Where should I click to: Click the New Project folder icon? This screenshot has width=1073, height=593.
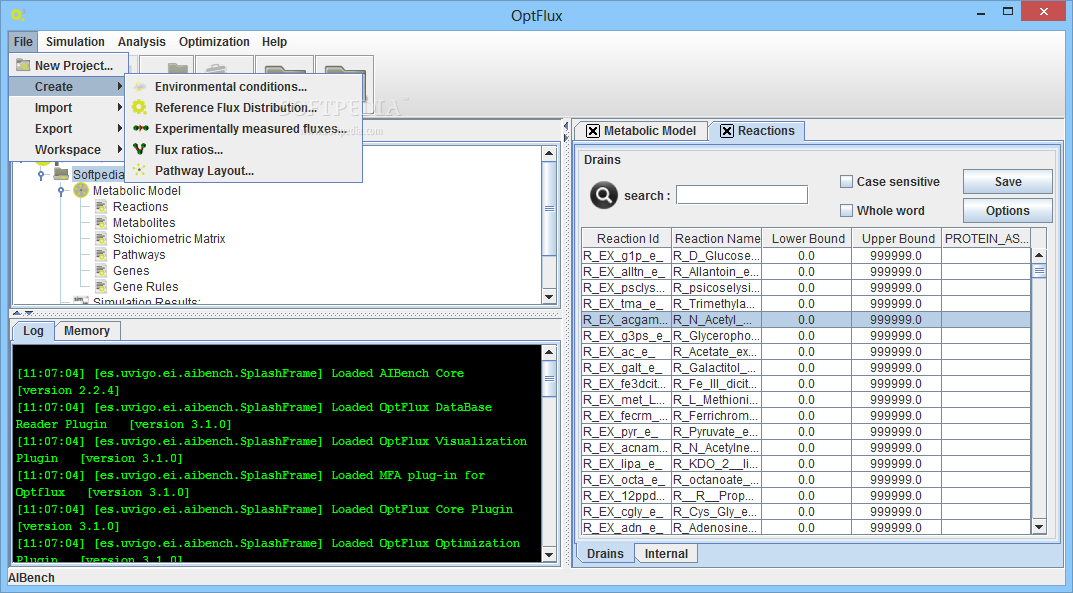tap(23, 65)
